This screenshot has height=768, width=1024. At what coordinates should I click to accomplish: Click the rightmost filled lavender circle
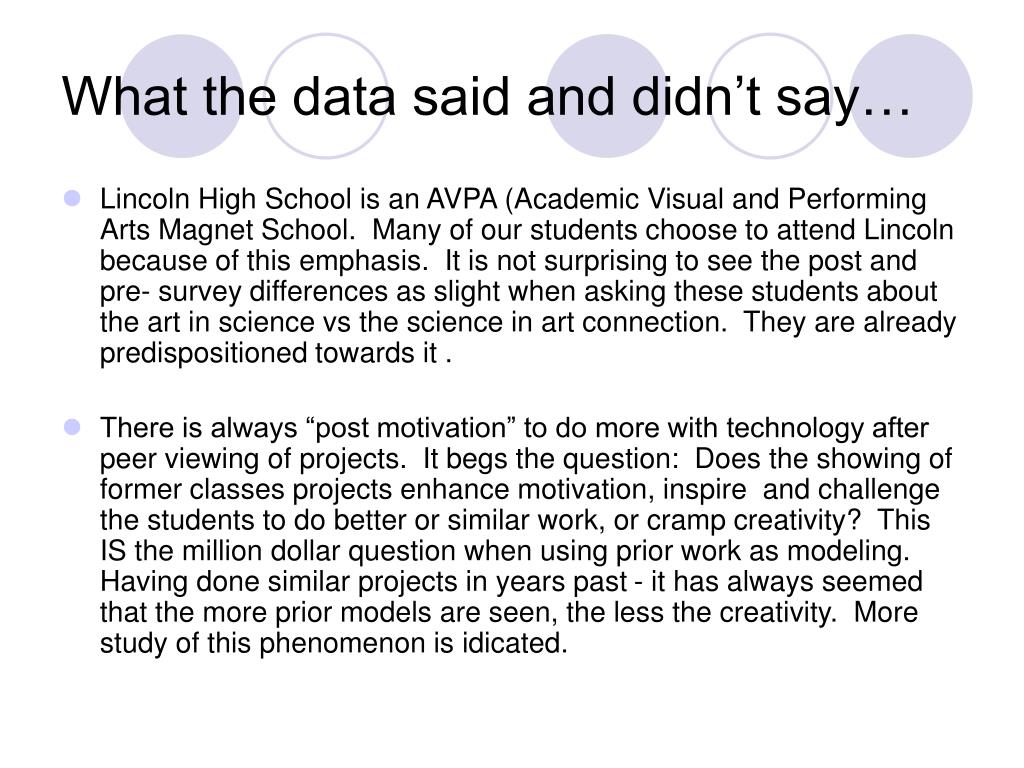910,96
